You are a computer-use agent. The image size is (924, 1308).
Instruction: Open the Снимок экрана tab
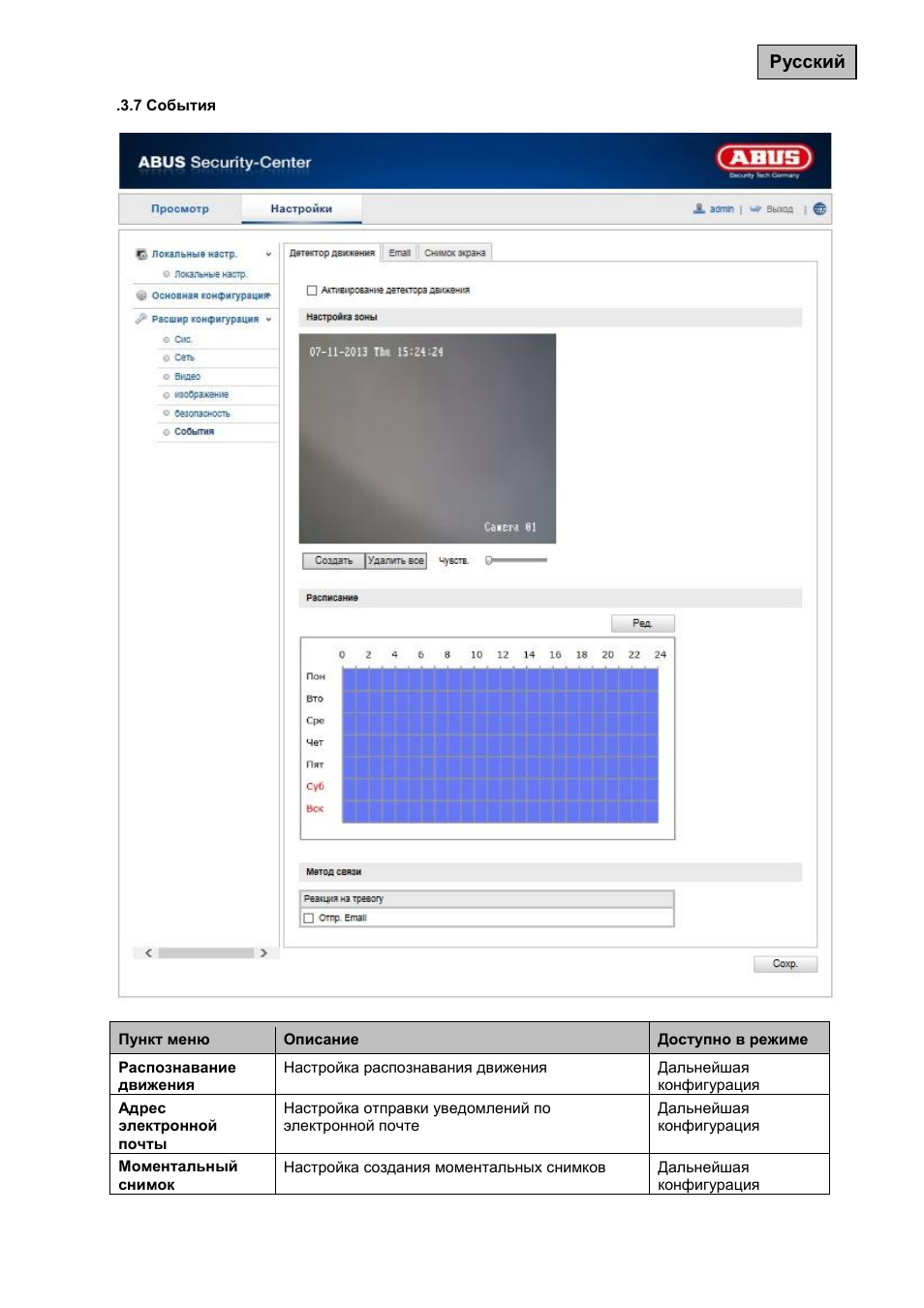pyautogui.click(x=455, y=253)
